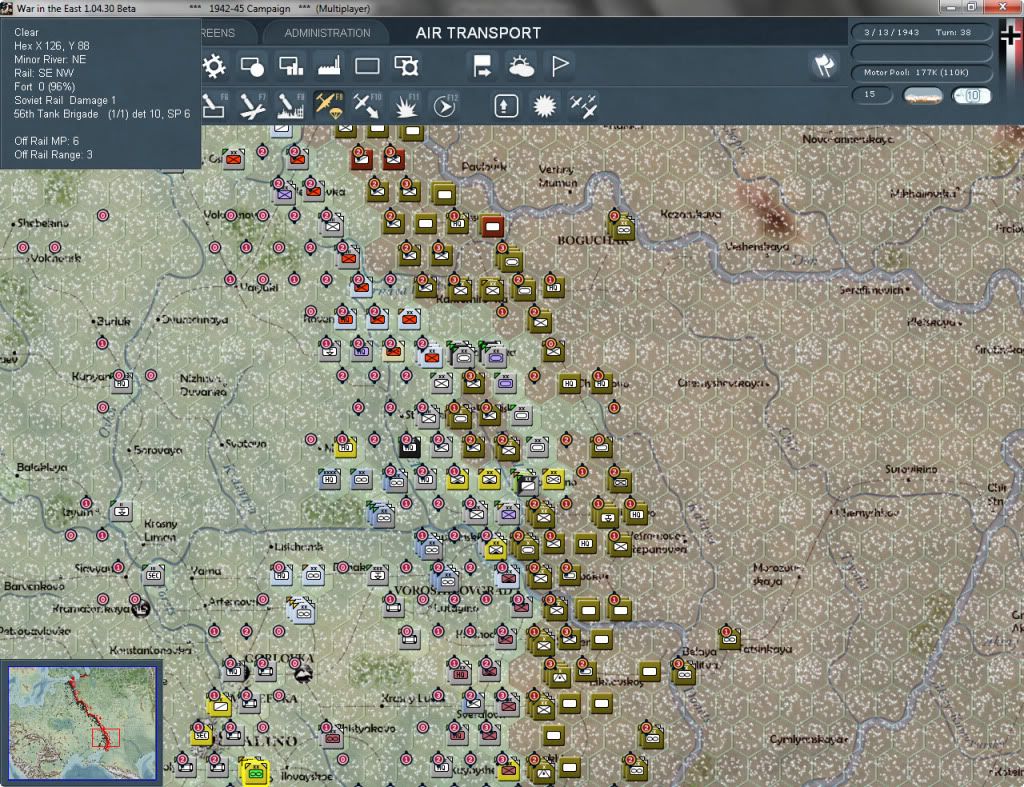1024x787 pixels.
Task: Open the factory production screen icon
Action: [x=329, y=66]
